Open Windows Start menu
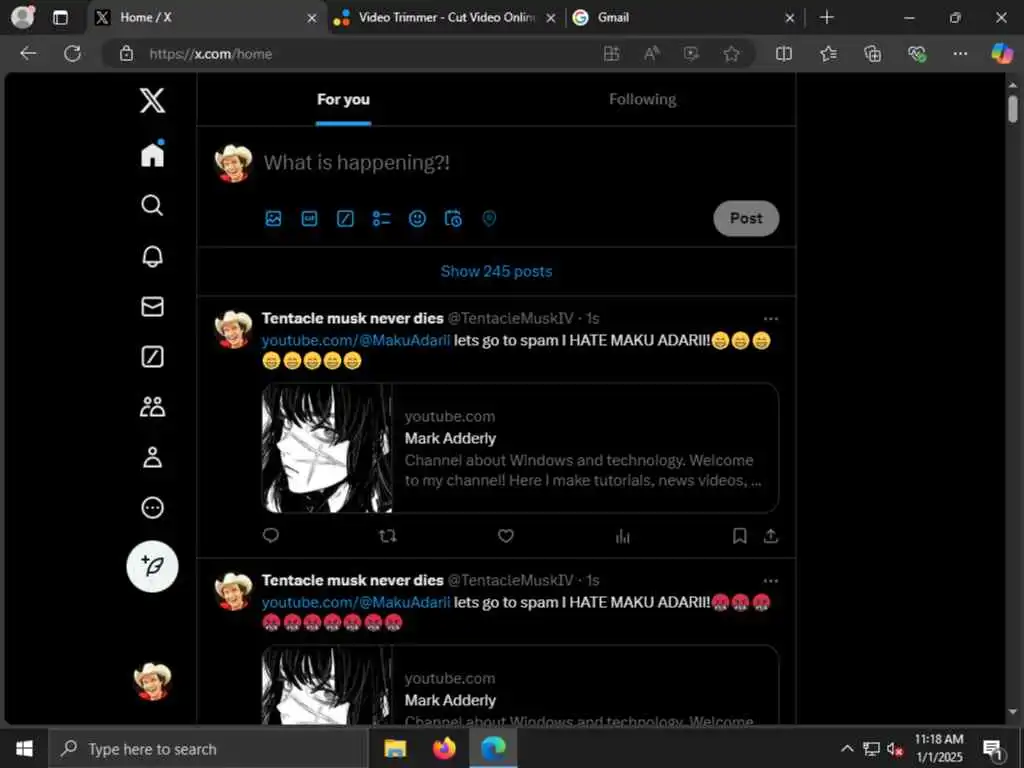The height and width of the screenshot is (768, 1024). 24,748
